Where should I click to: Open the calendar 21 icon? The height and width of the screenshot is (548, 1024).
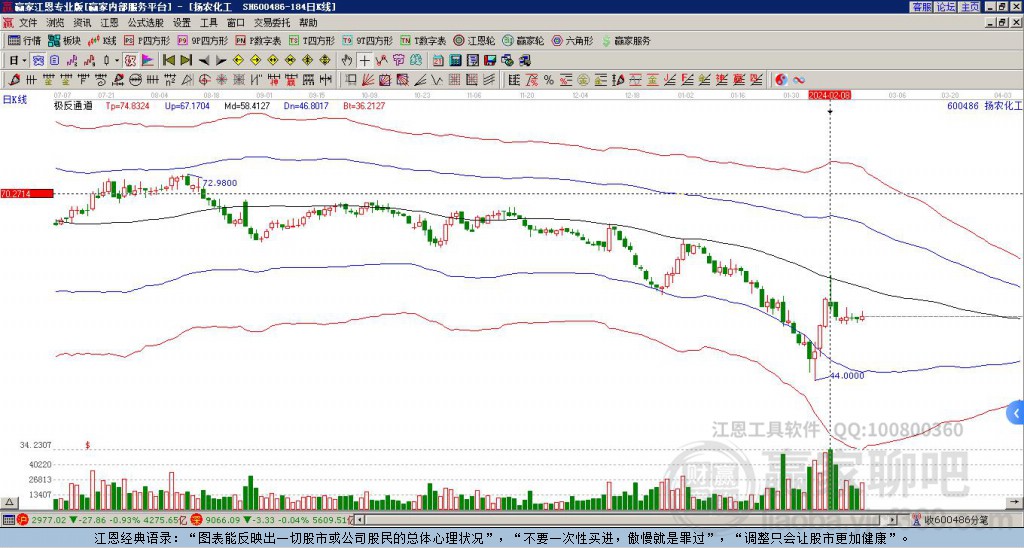(438, 60)
